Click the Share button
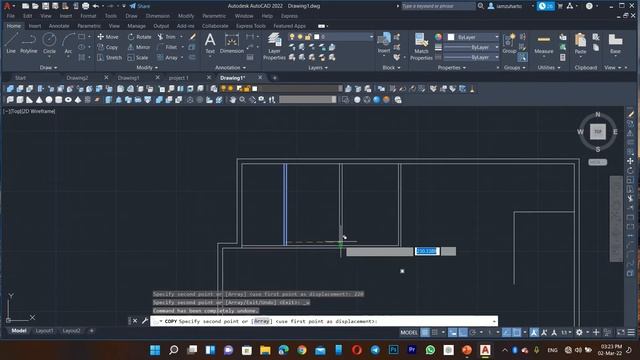The width and height of the screenshot is (640, 360). click(x=140, y=6)
